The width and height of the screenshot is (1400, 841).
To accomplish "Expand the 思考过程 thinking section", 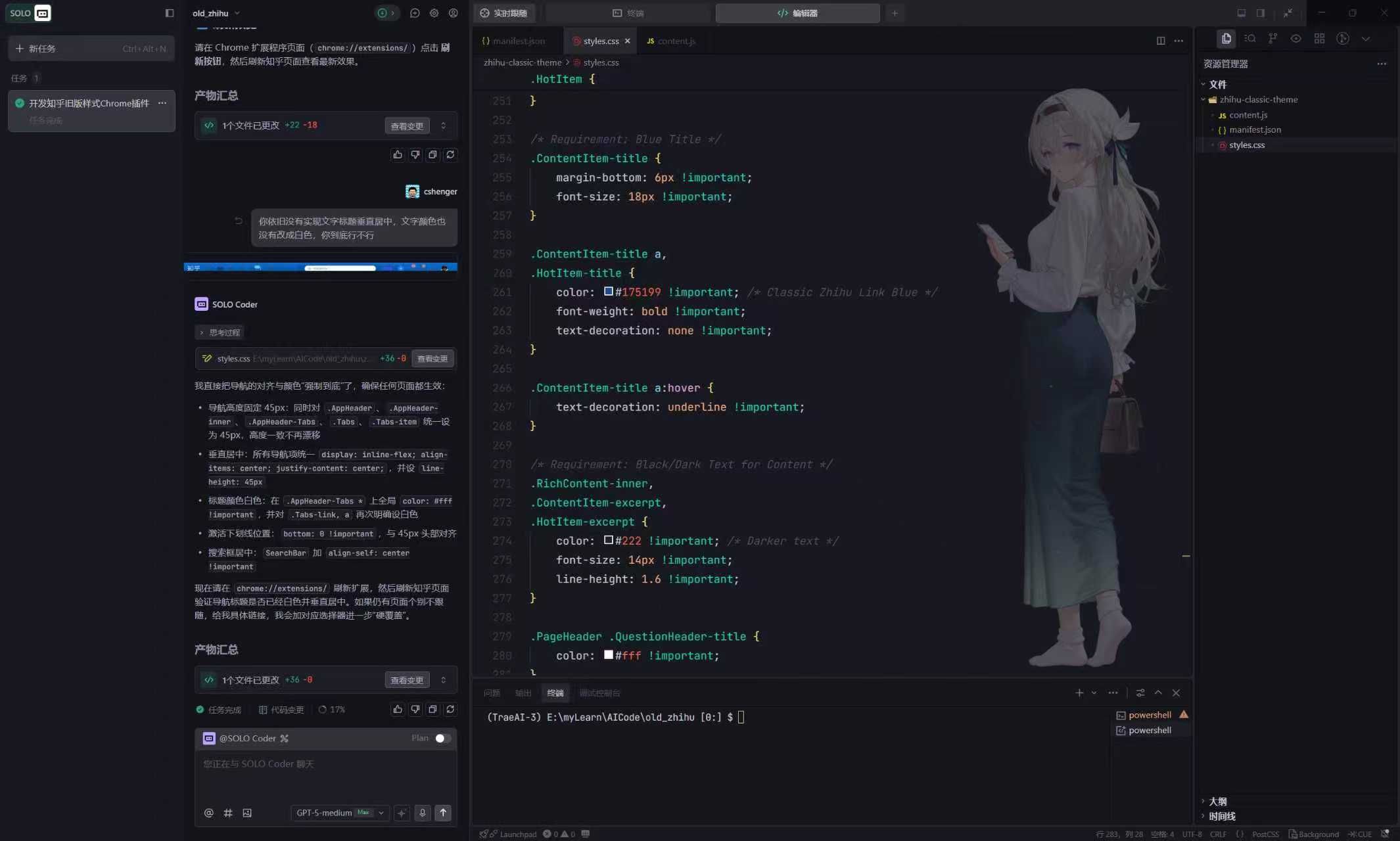I will pos(220,332).
